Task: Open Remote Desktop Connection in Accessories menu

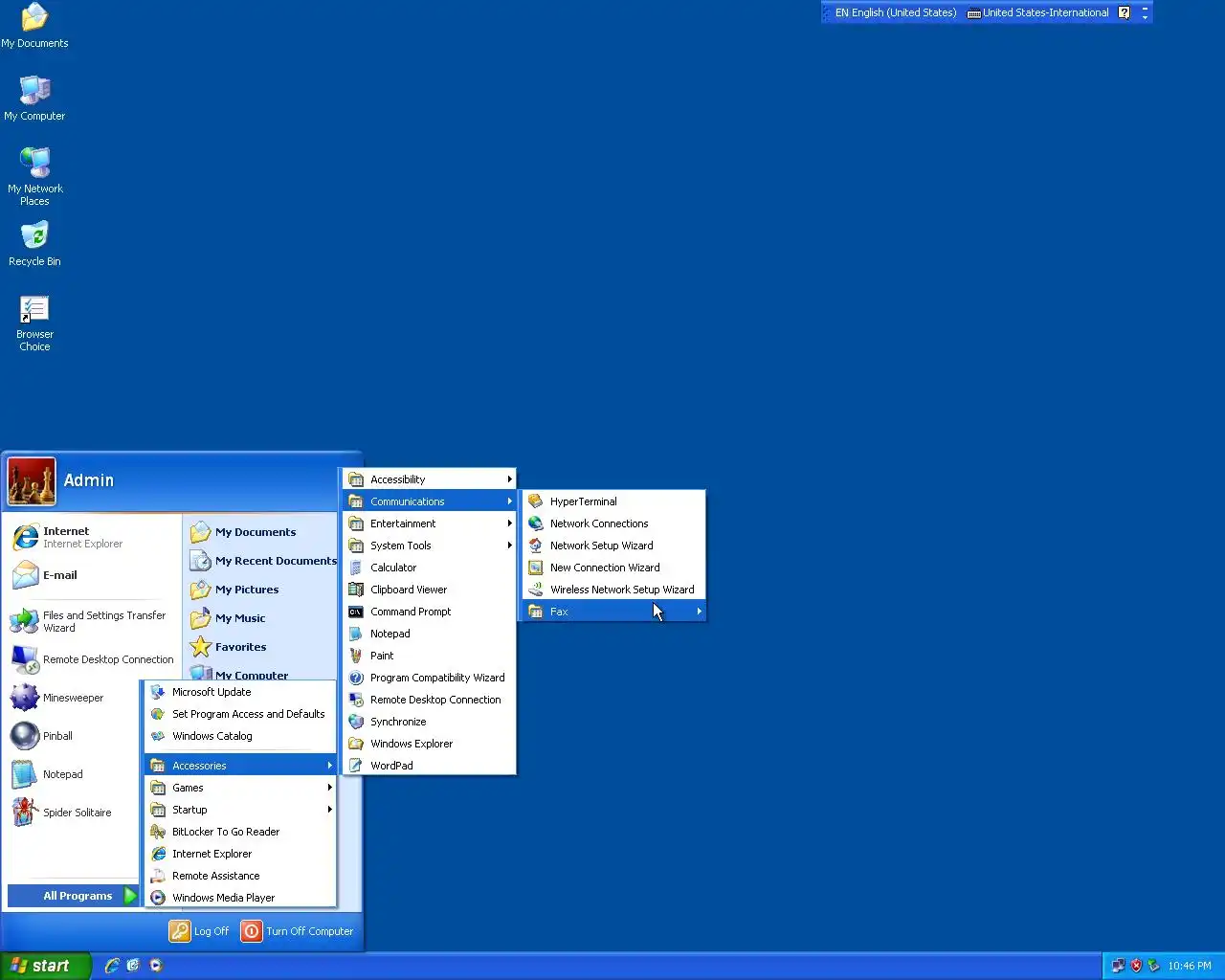Action: [430, 700]
